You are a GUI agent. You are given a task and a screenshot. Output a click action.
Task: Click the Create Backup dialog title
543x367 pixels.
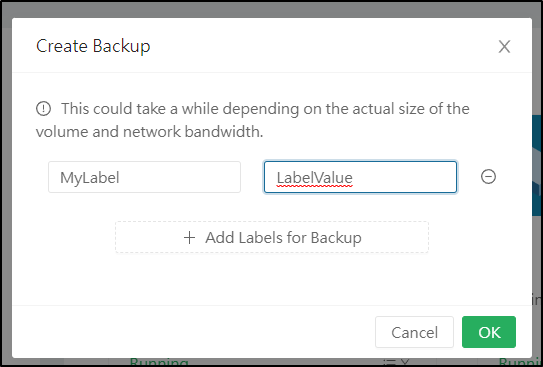click(x=93, y=46)
